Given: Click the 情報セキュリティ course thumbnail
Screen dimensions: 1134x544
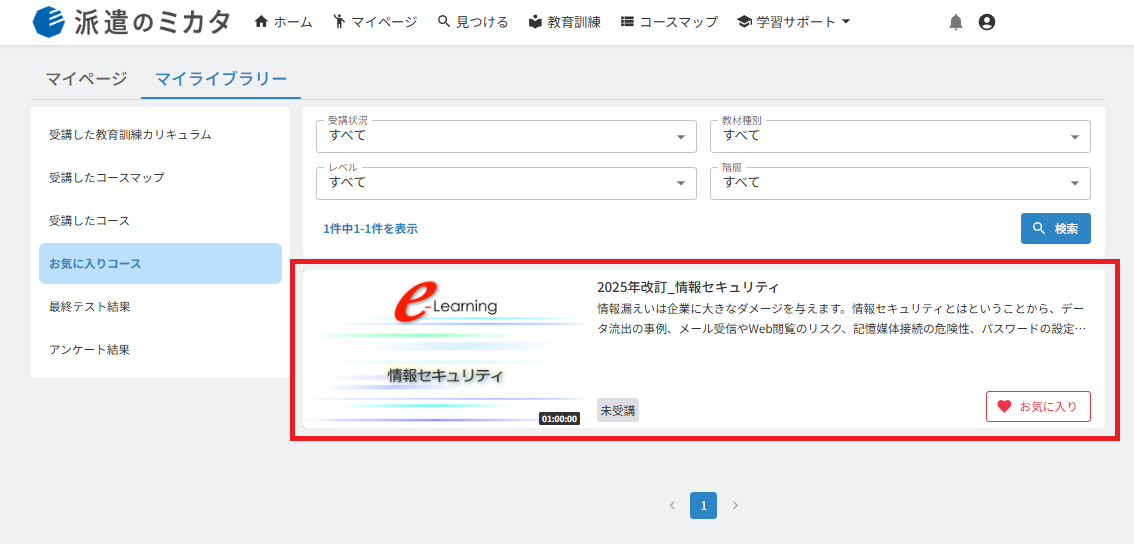Looking at the screenshot, I should click(x=445, y=348).
